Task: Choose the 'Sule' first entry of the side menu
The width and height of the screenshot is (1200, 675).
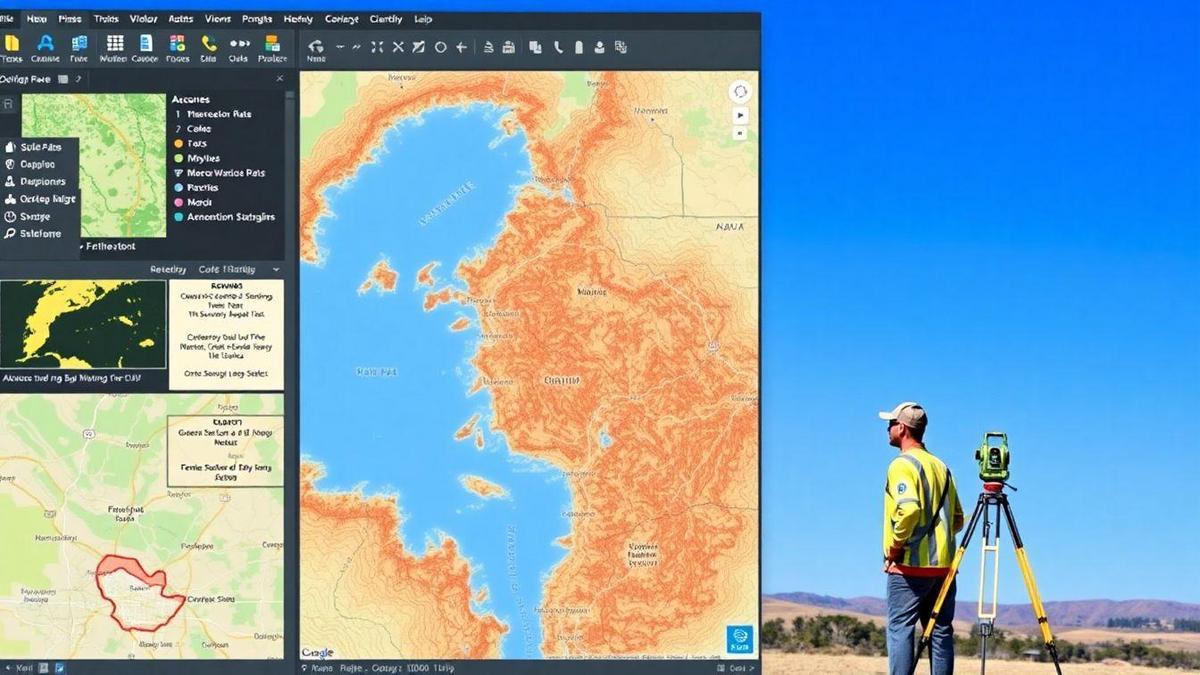Action: pos(33,147)
